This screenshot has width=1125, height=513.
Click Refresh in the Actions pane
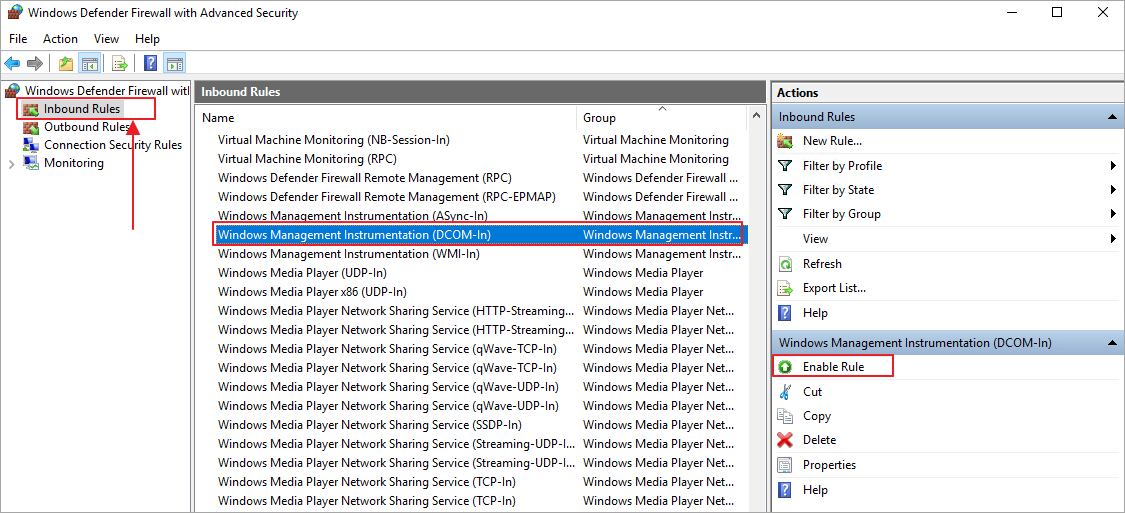coord(822,264)
